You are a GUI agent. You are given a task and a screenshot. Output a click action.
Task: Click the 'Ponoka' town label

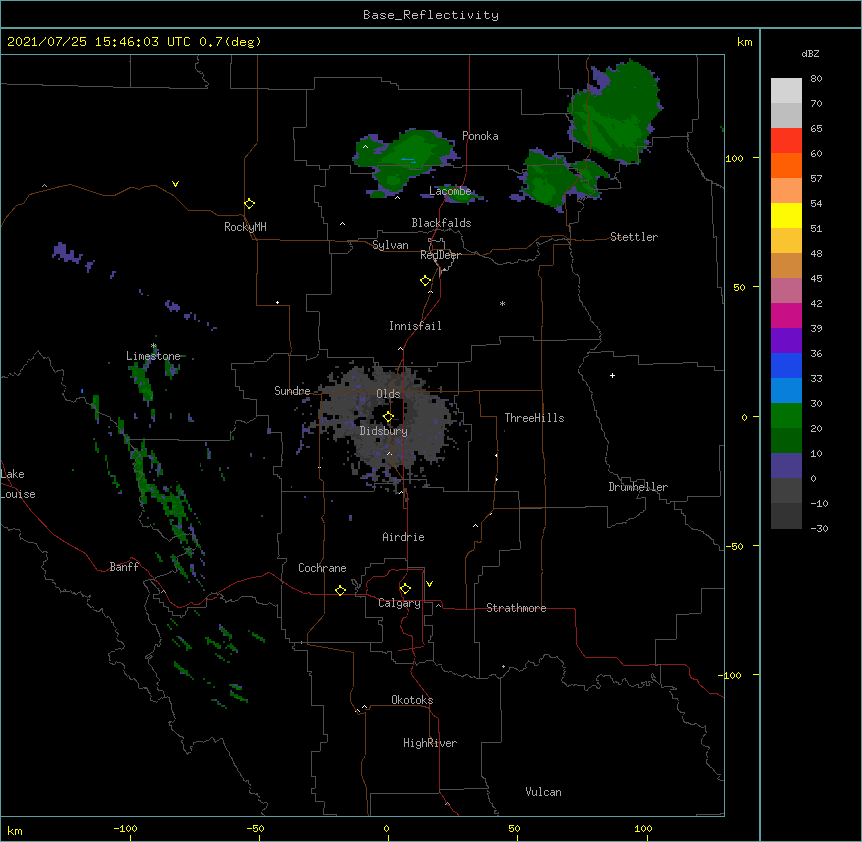(x=480, y=136)
